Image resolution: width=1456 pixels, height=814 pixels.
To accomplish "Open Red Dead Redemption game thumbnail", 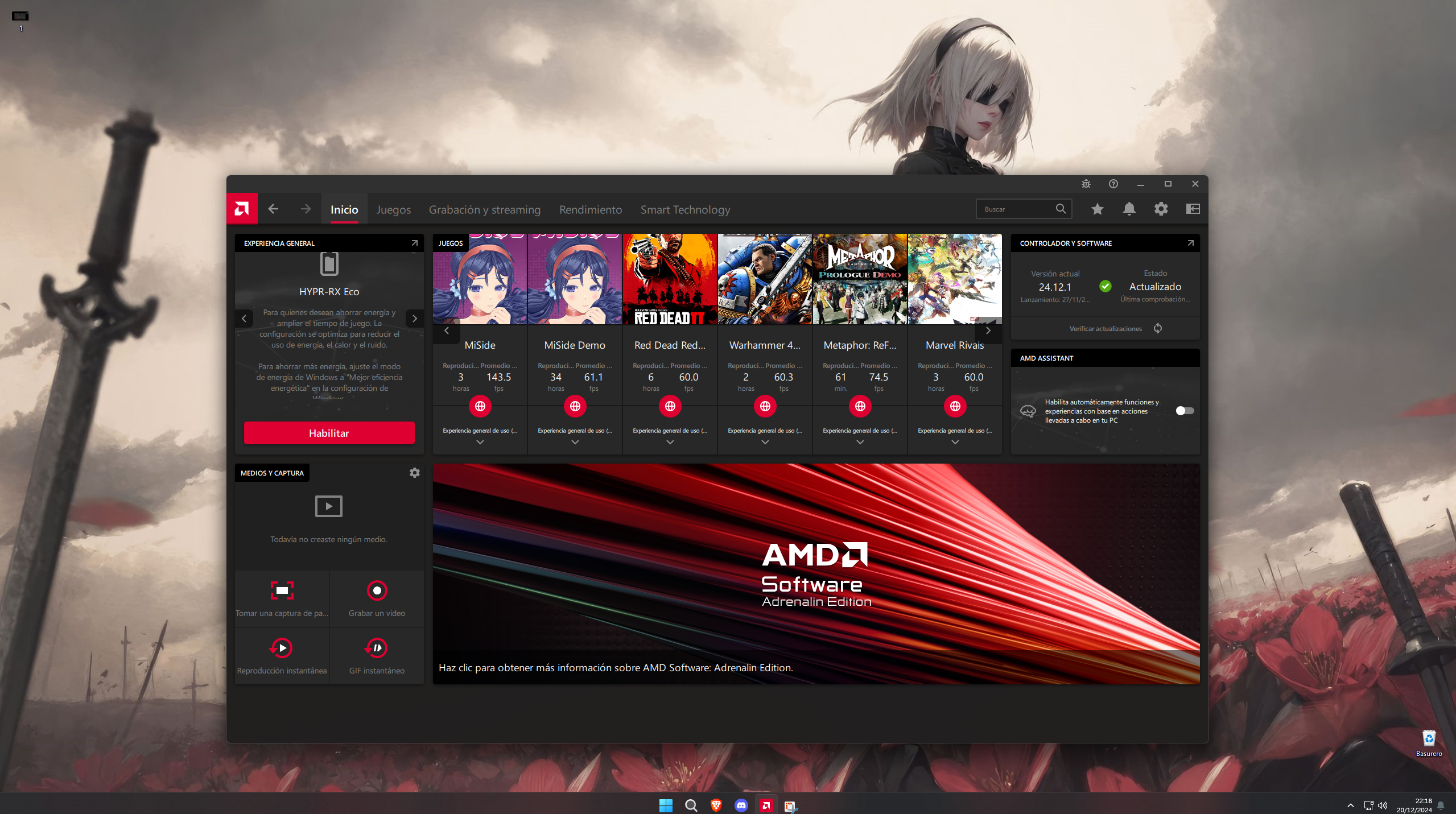I will pos(670,279).
